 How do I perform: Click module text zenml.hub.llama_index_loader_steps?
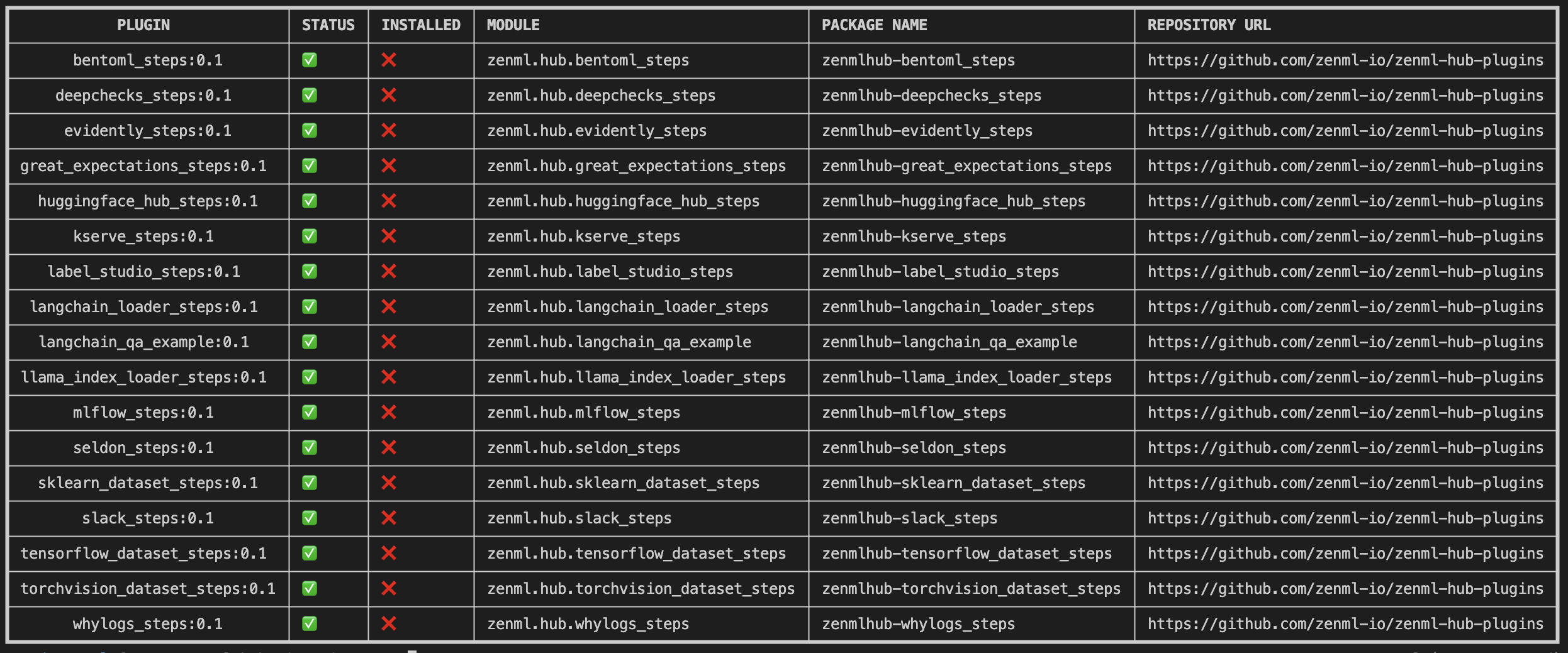[636, 377]
